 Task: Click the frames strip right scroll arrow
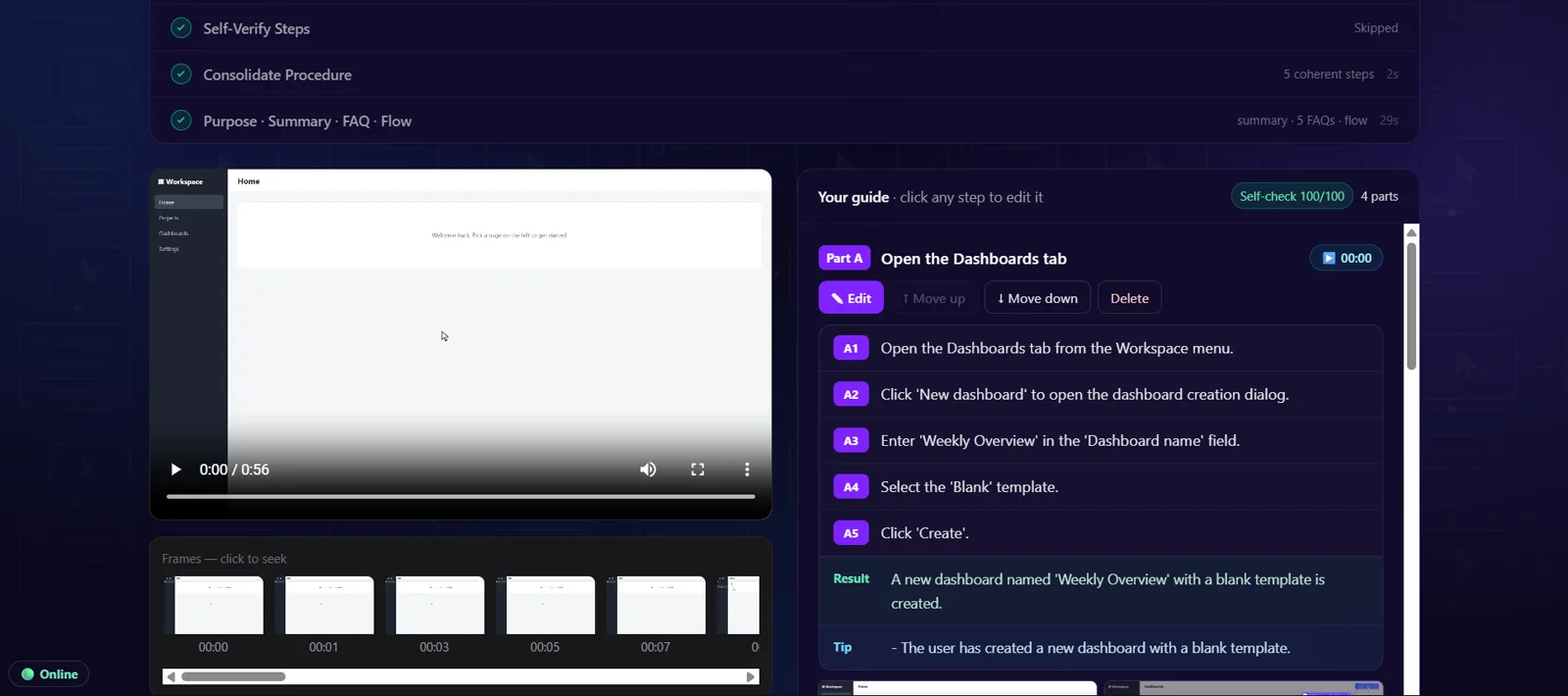click(x=751, y=676)
